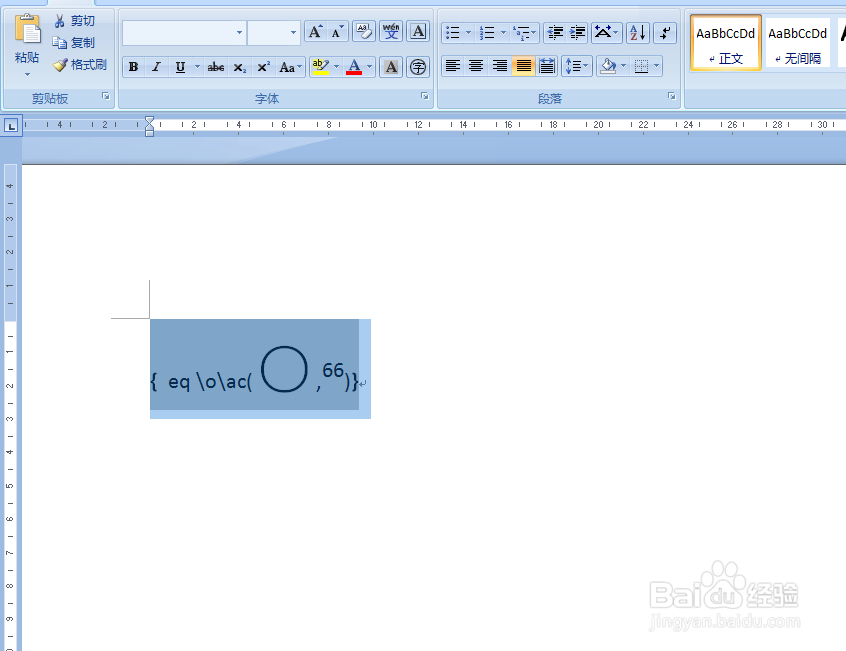Toggle Justify alignment
This screenshot has height=651, width=846.
pyautogui.click(x=523, y=66)
